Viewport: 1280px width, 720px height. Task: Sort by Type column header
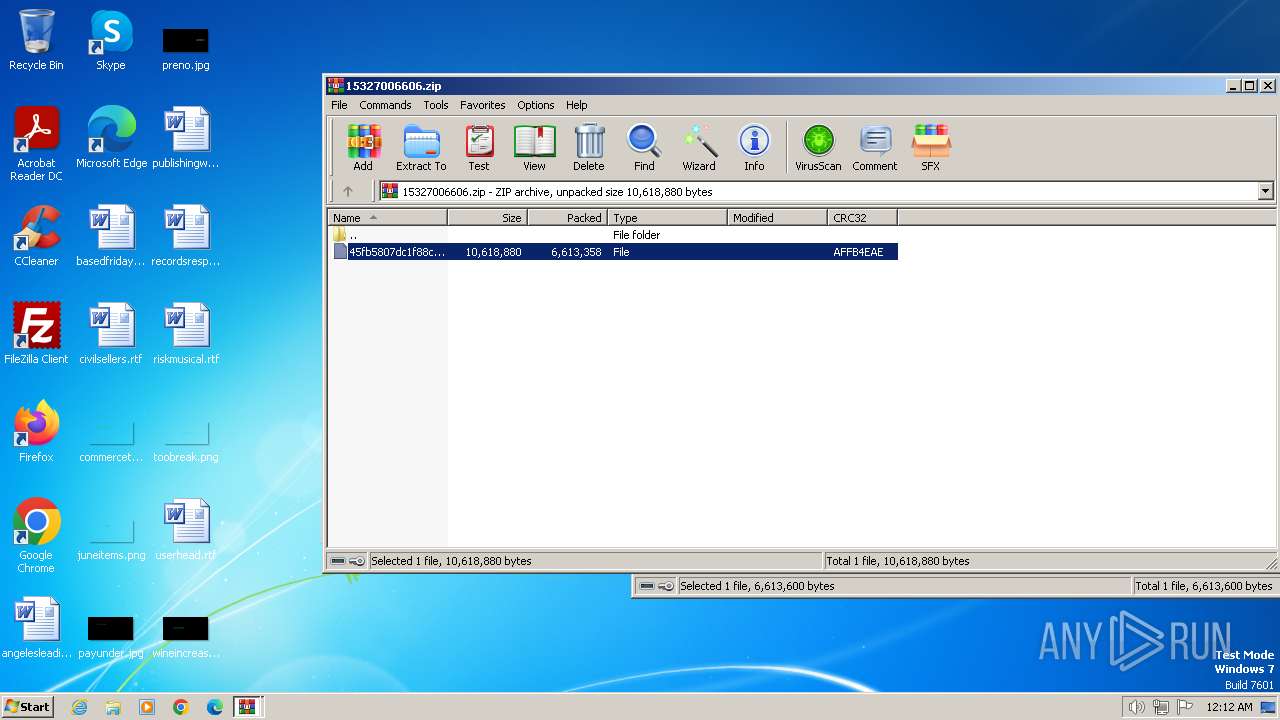667,217
